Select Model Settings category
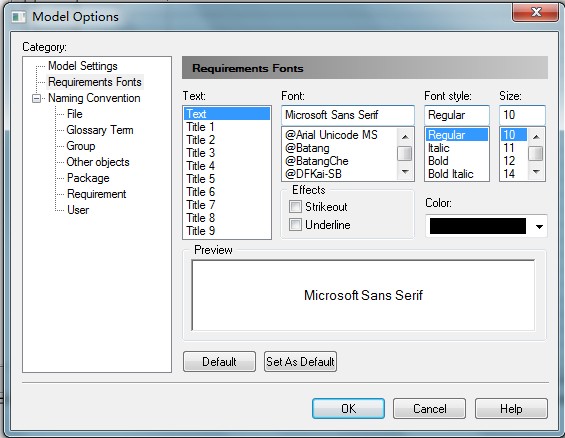565x438 pixels. pyautogui.click(x=83, y=66)
